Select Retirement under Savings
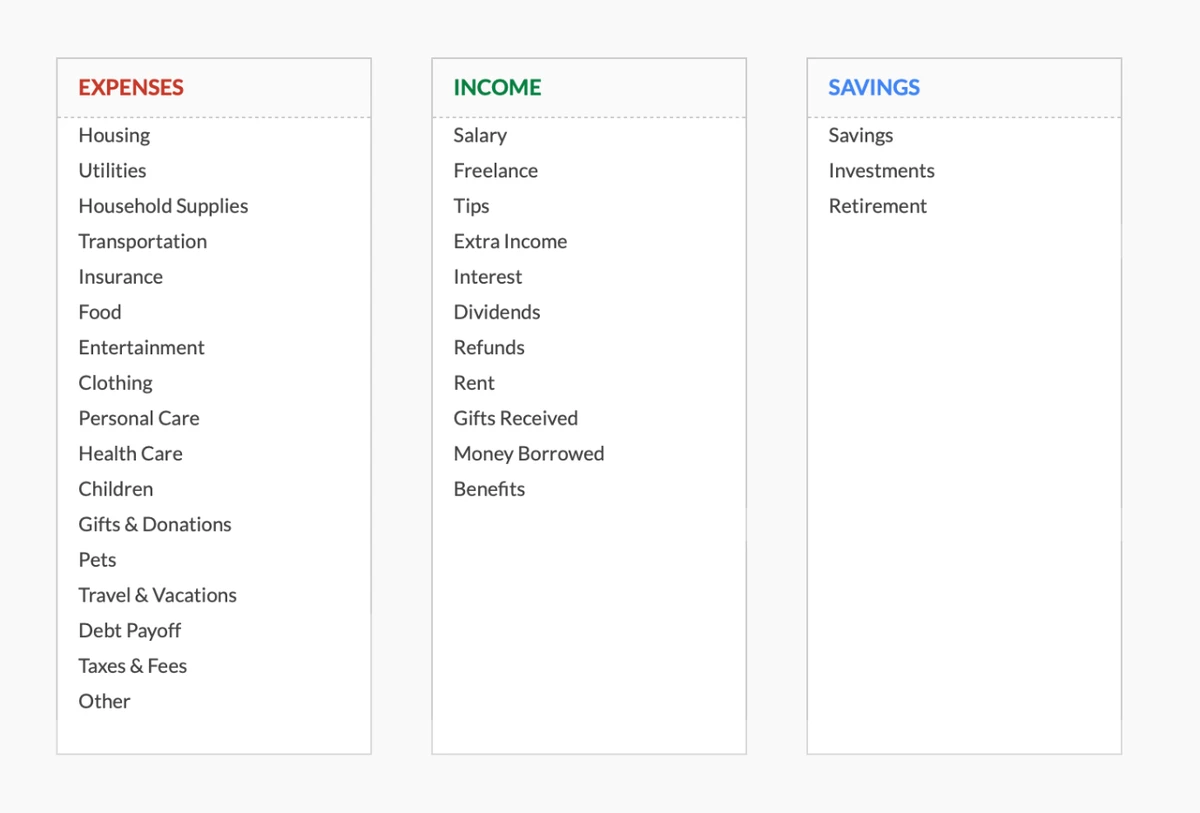This screenshot has width=1200, height=813. point(878,206)
